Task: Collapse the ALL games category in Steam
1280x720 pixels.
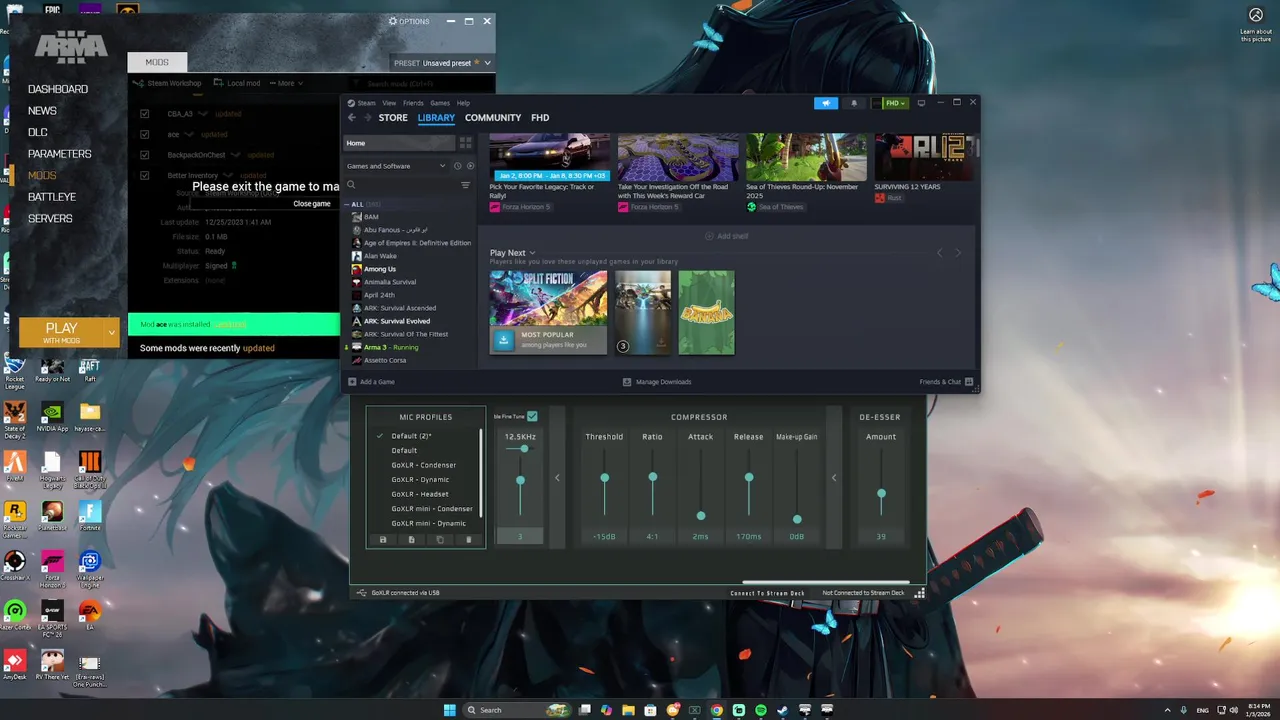Action: coord(347,204)
